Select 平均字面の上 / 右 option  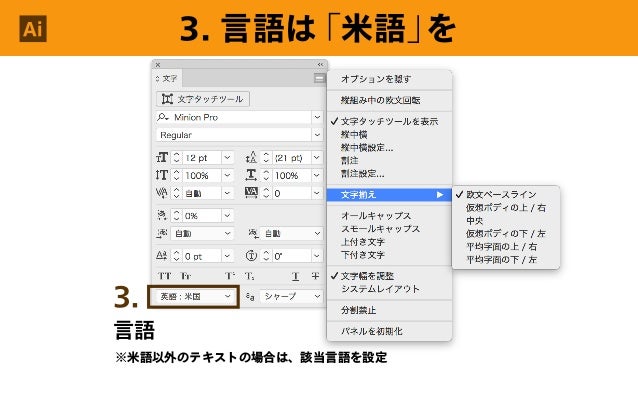click(x=506, y=246)
